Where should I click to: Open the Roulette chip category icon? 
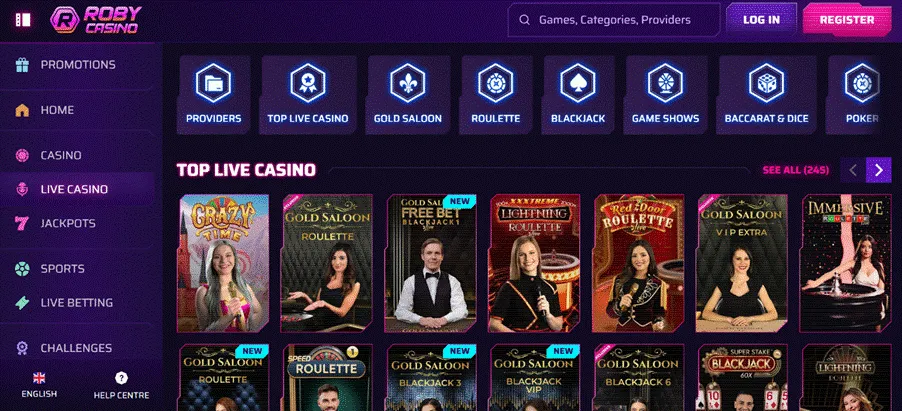(496, 83)
